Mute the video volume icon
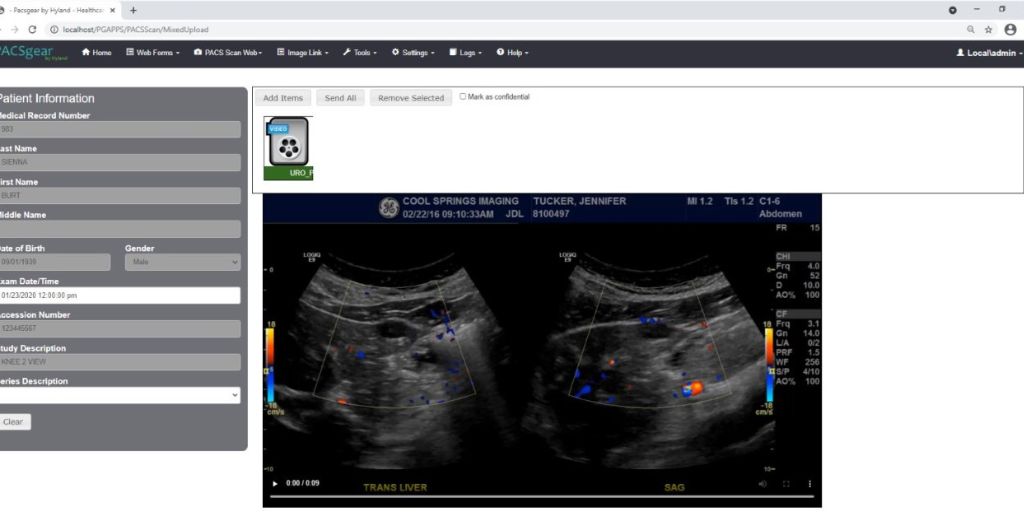The width and height of the screenshot is (1024, 512). 762,484
